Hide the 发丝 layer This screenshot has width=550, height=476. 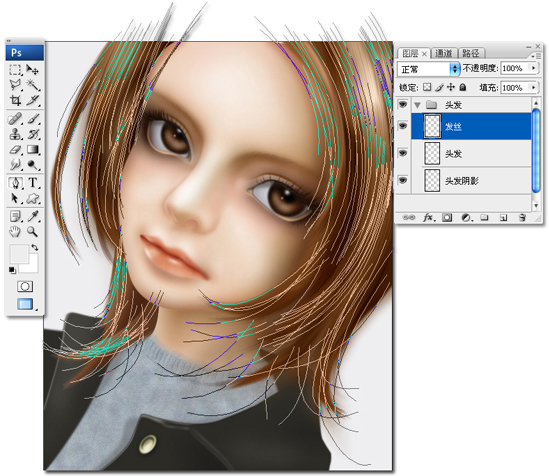click(403, 126)
